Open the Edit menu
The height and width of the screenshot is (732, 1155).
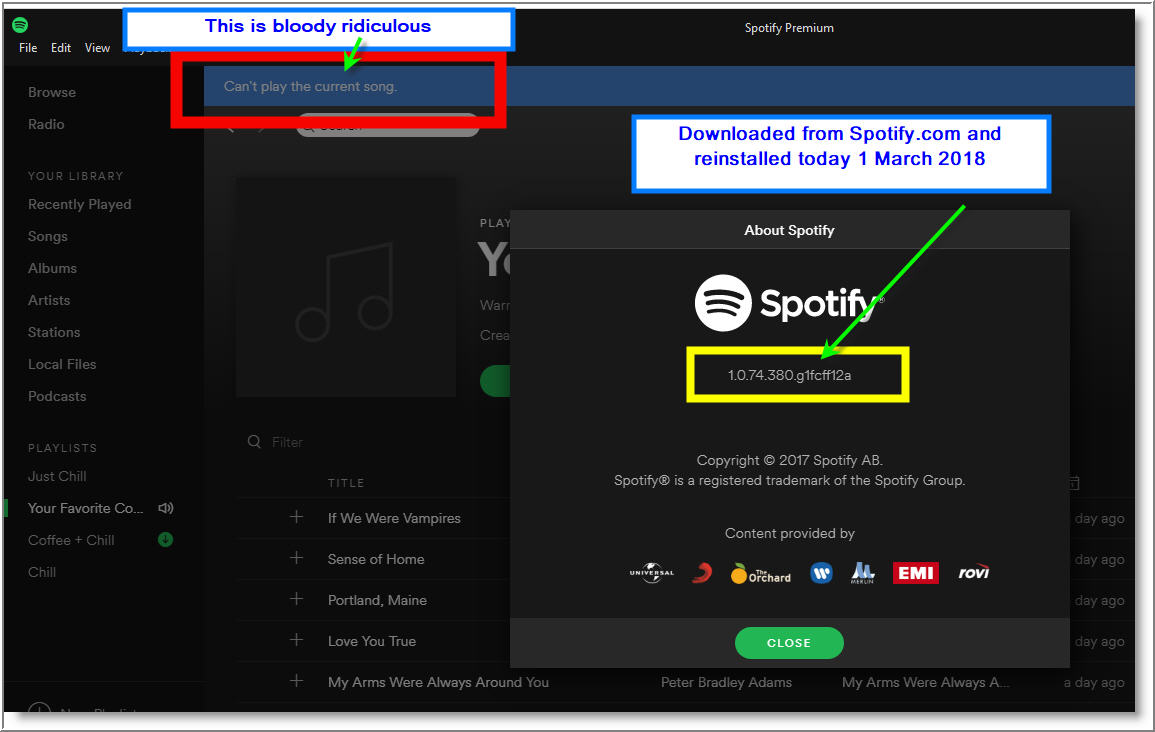61,48
